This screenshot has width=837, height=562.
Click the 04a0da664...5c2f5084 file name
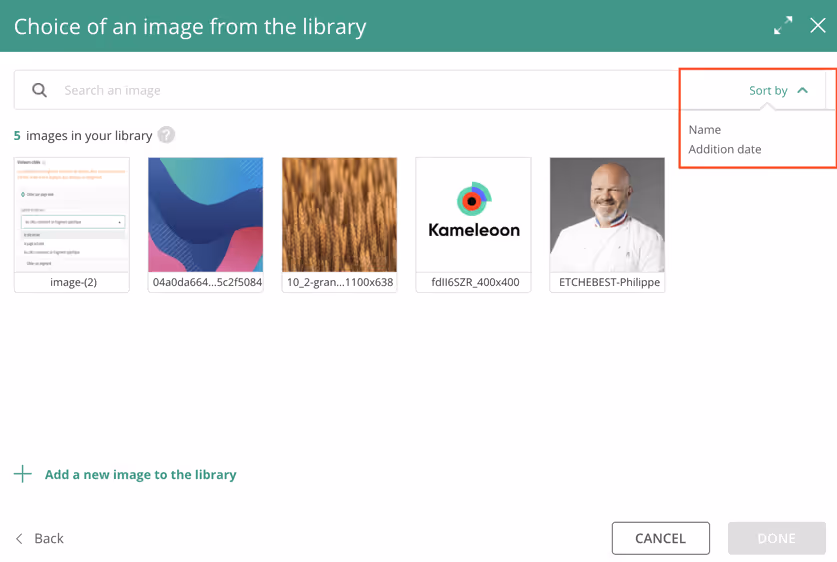pyautogui.click(x=207, y=282)
